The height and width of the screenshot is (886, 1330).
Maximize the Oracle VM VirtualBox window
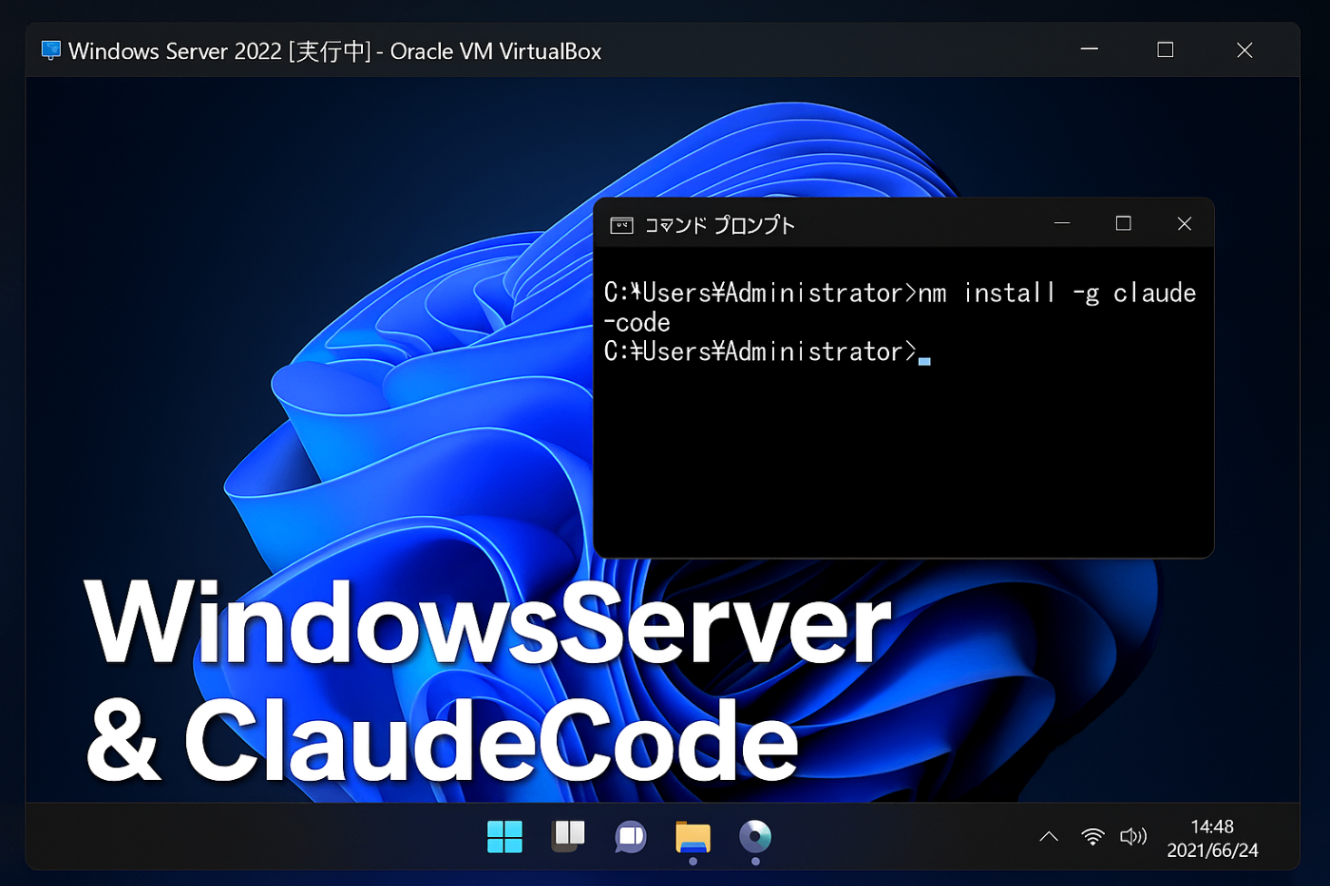point(1165,50)
